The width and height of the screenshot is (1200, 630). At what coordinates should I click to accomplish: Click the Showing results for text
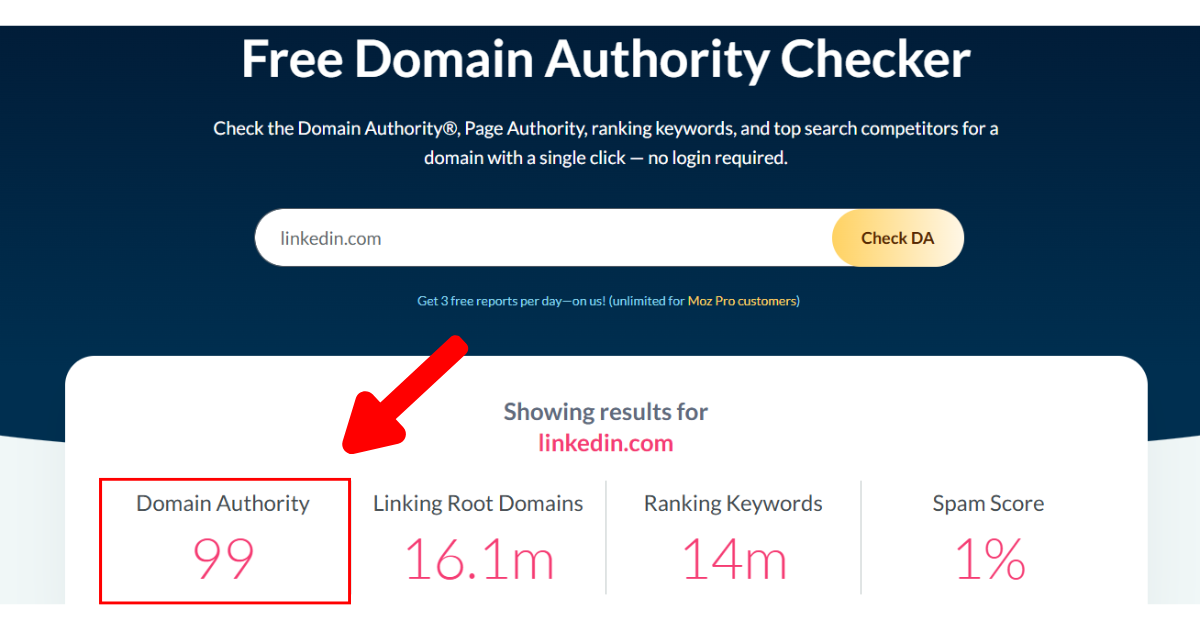[606, 412]
